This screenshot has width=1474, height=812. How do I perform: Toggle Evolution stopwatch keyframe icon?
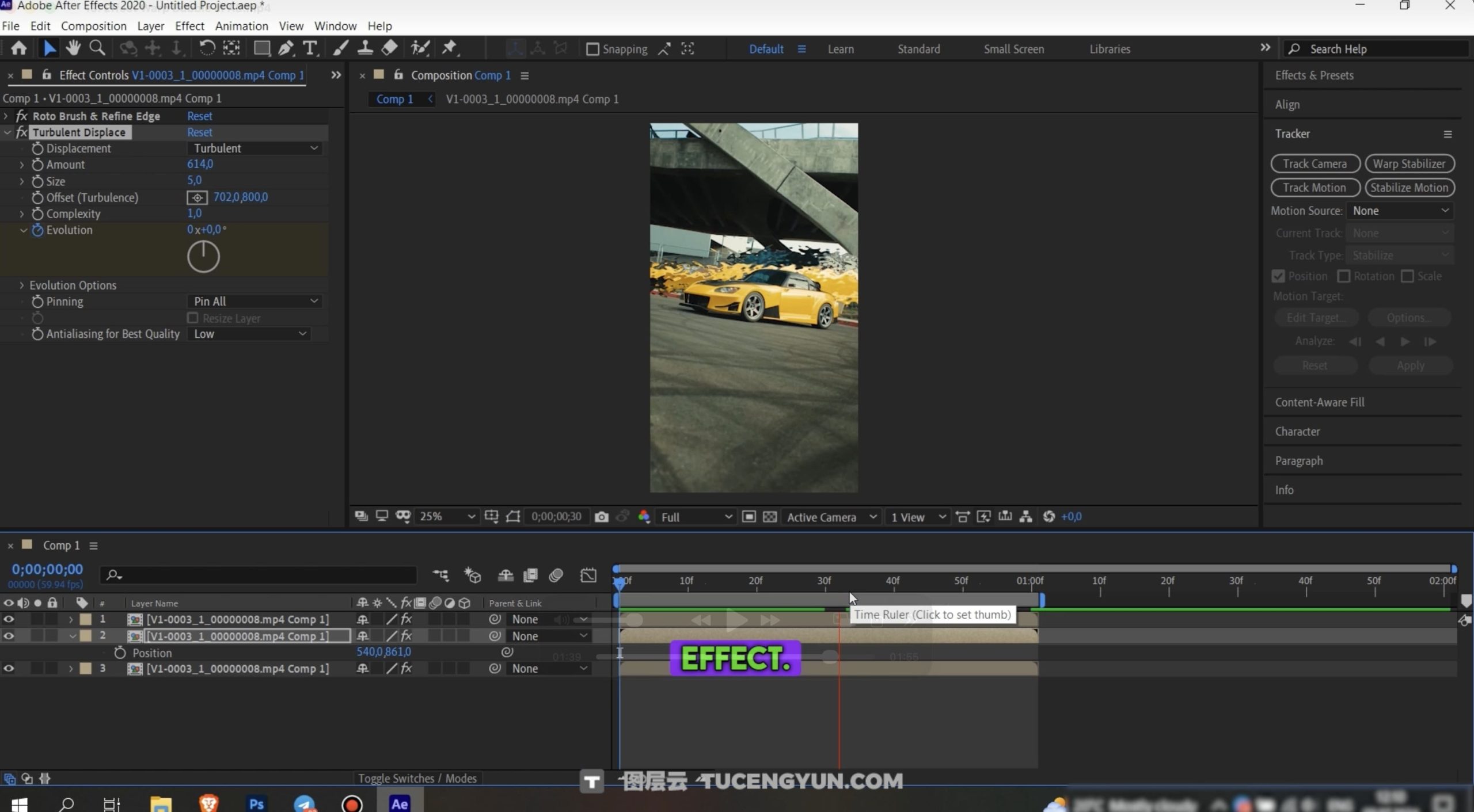[x=37, y=230]
